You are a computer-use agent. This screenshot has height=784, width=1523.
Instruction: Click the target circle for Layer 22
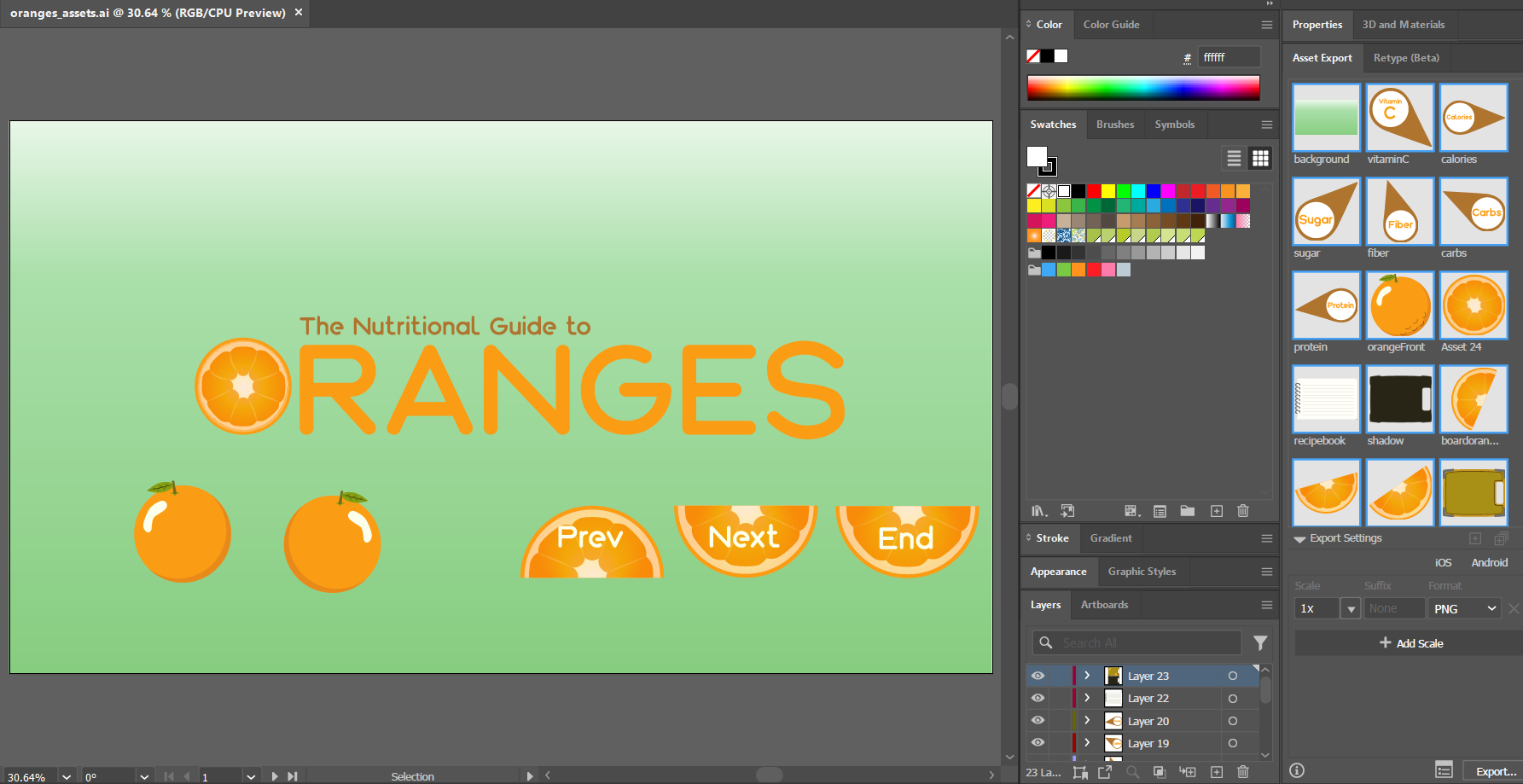tap(1232, 699)
